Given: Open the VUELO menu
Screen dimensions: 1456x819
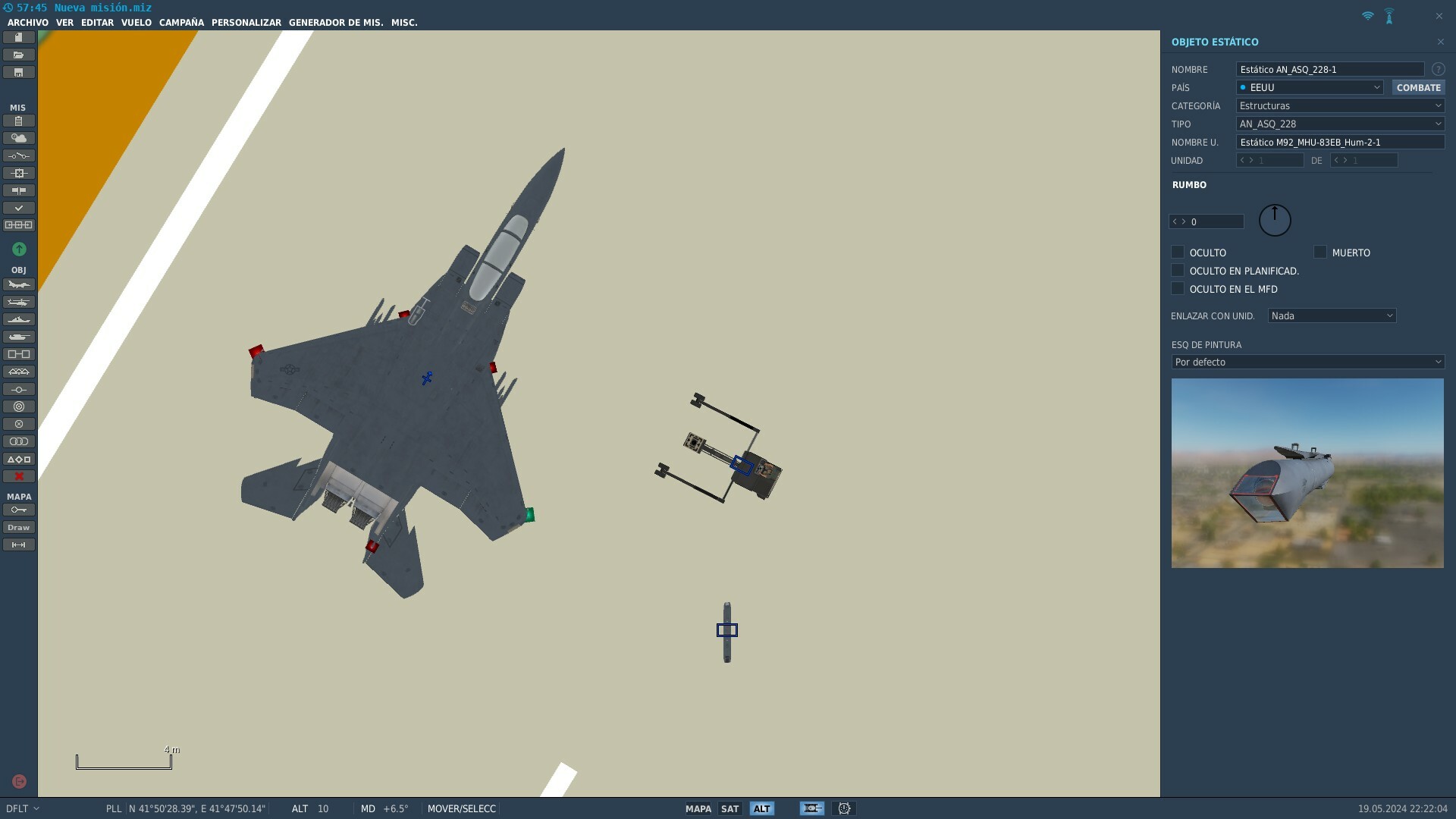Looking at the screenshot, I should [136, 22].
